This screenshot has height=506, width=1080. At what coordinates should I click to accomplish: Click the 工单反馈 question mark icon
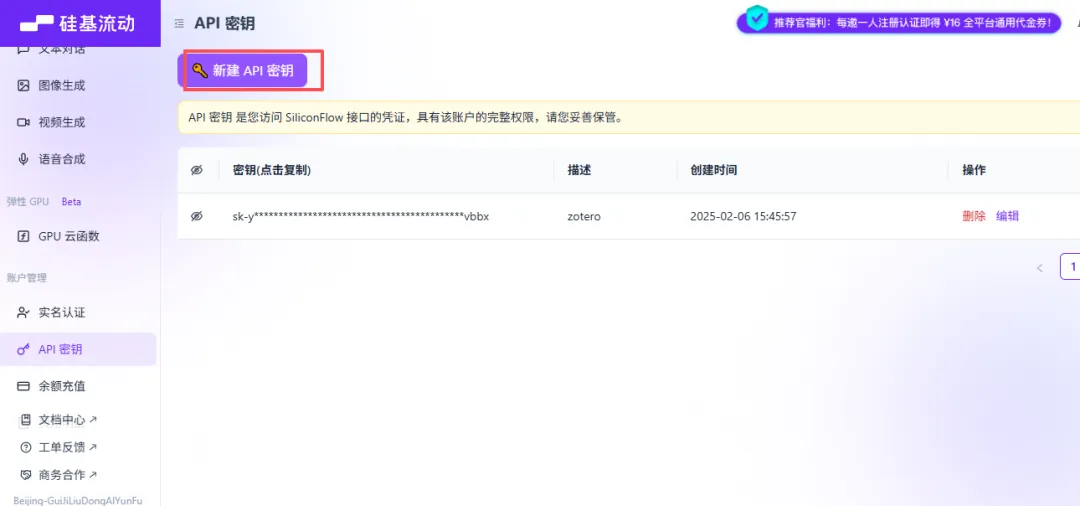26,447
